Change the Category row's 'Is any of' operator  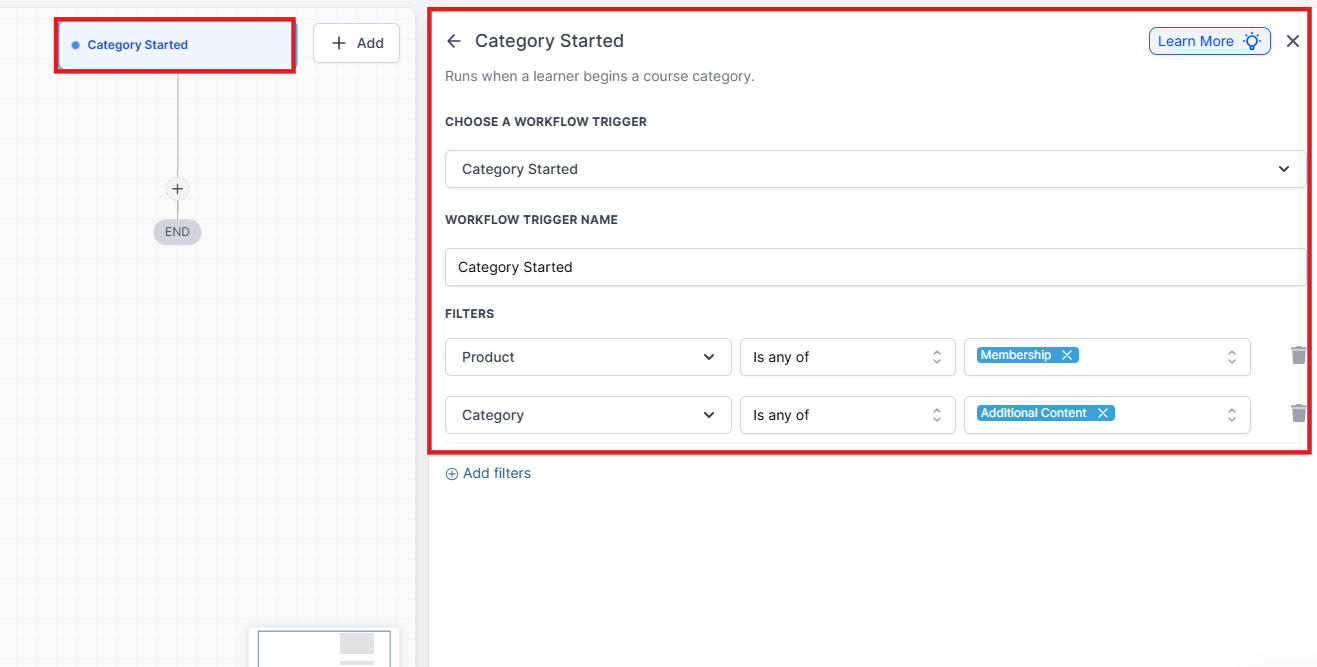pos(847,415)
